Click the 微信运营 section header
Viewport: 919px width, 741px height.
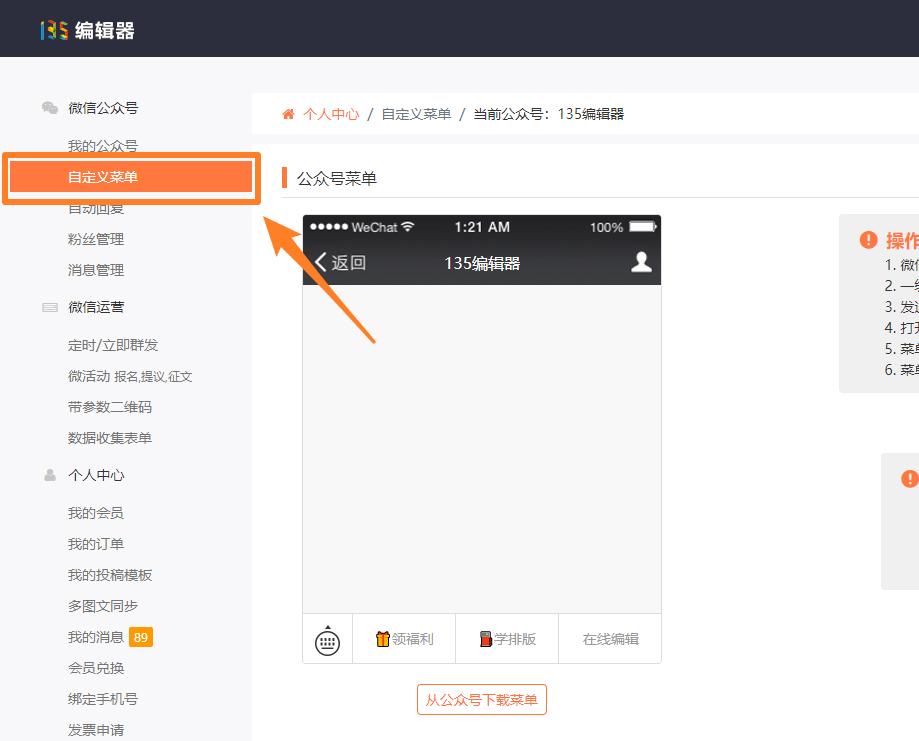96,307
